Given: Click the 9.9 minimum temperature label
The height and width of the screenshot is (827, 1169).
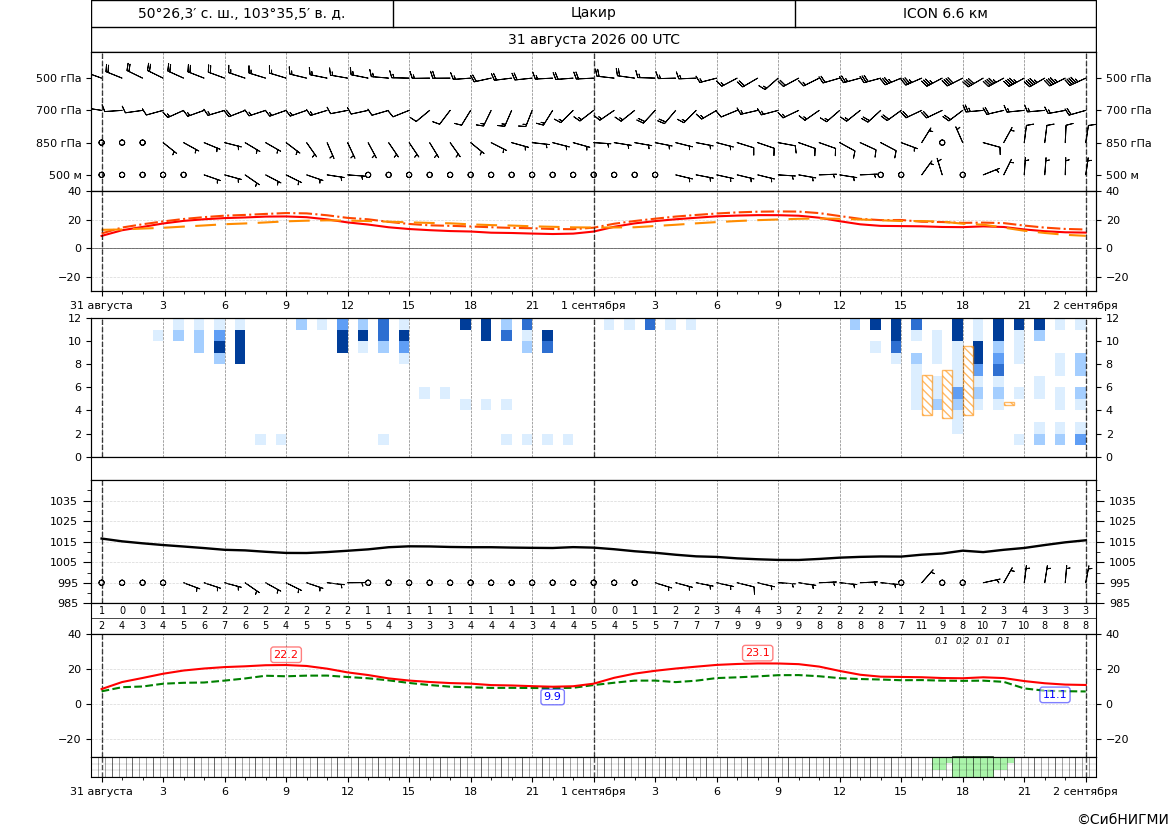Looking at the screenshot, I should pyautogui.click(x=552, y=696).
